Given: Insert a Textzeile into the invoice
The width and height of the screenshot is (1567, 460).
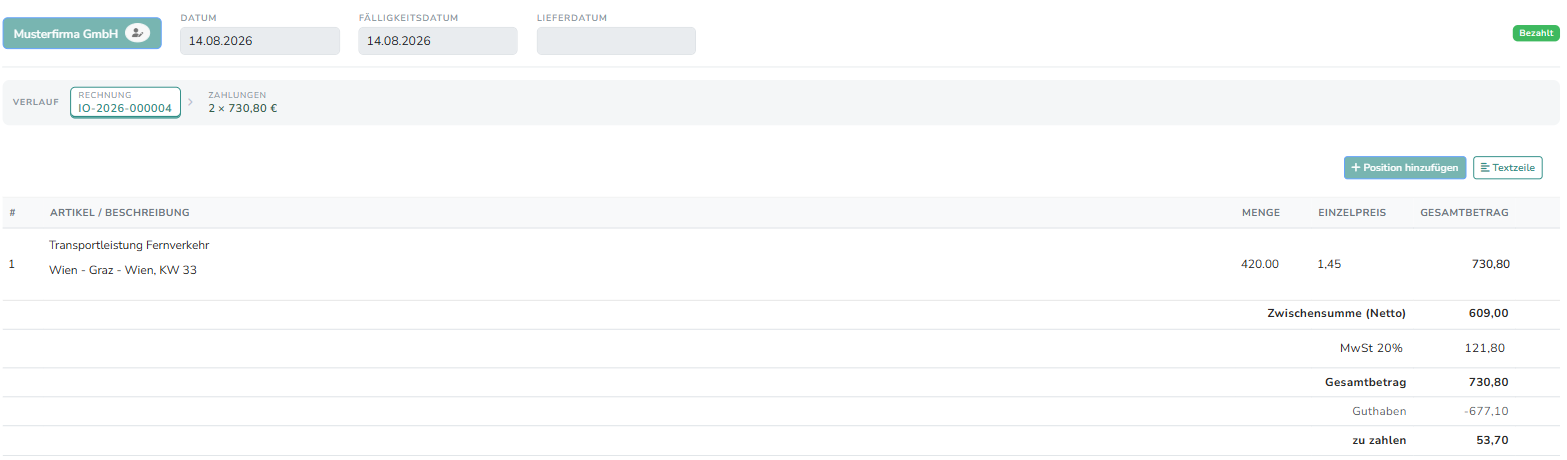Looking at the screenshot, I should [x=1508, y=168].
